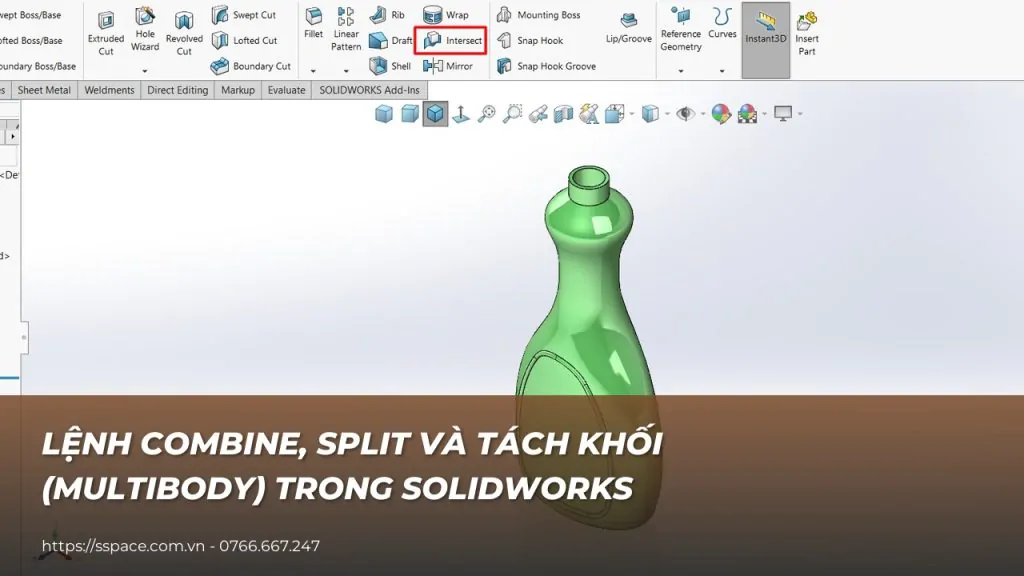Expand the Reference Geometry dropdown arrow
Screen dimensions: 1024x576
(680, 71)
